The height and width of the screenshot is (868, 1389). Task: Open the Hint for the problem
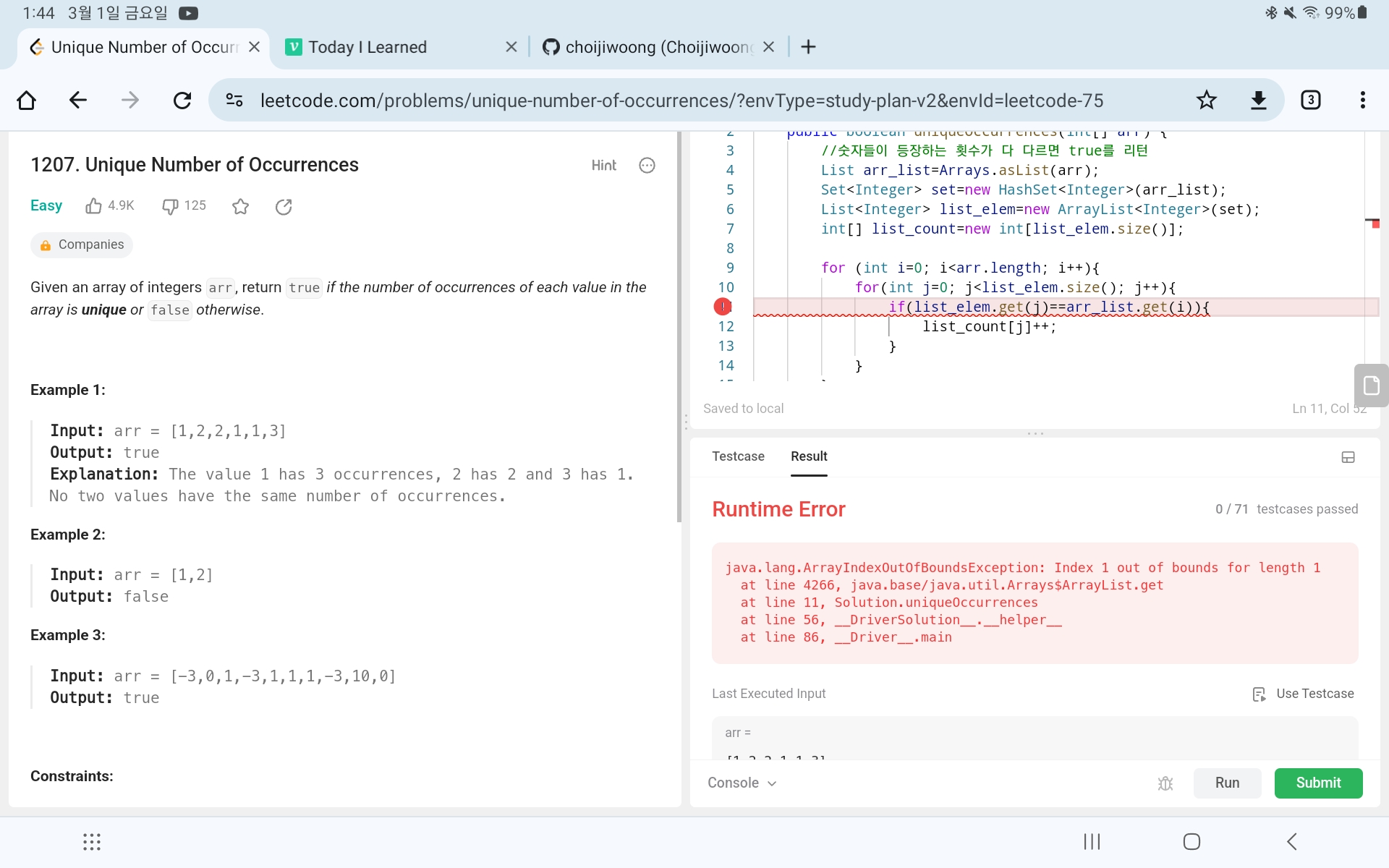pos(604,166)
